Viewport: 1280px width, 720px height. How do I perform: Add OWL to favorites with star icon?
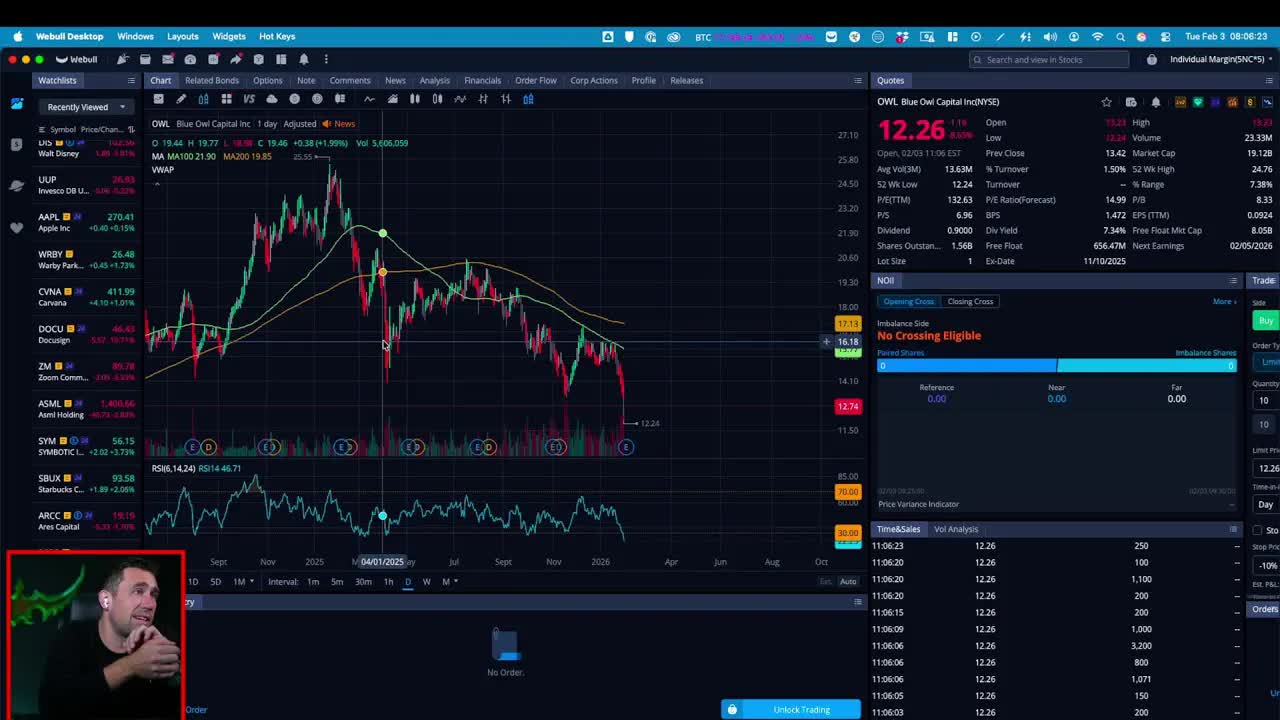coord(1106,102)
